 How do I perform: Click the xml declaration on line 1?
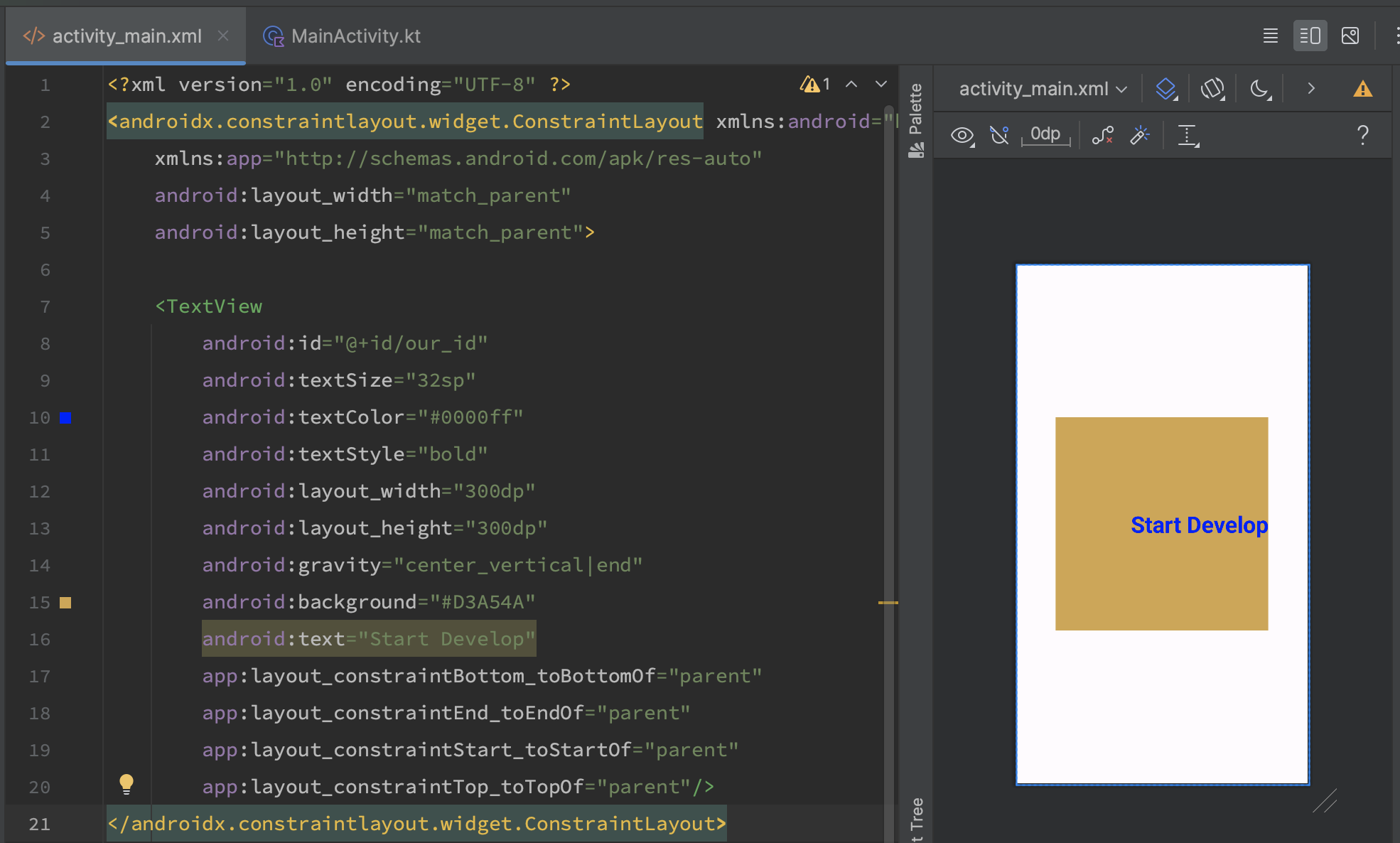click(339, 85)
